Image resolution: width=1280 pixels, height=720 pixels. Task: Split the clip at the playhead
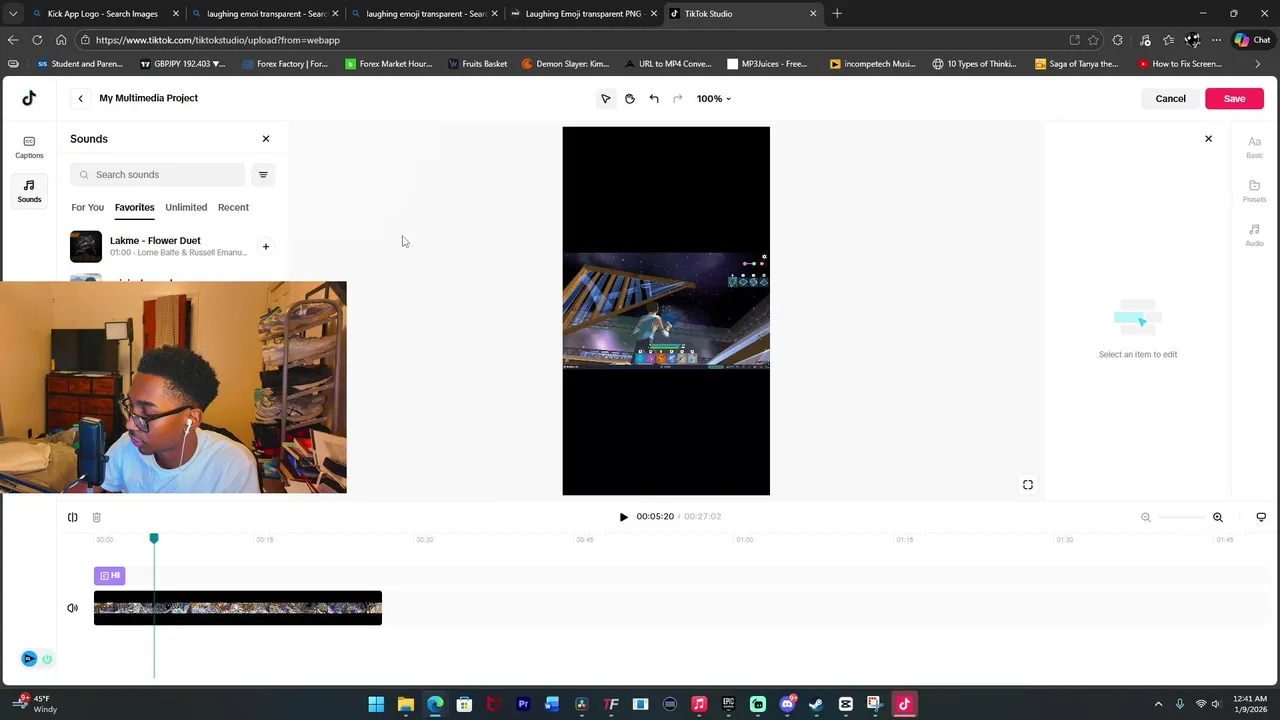(72, 517)
